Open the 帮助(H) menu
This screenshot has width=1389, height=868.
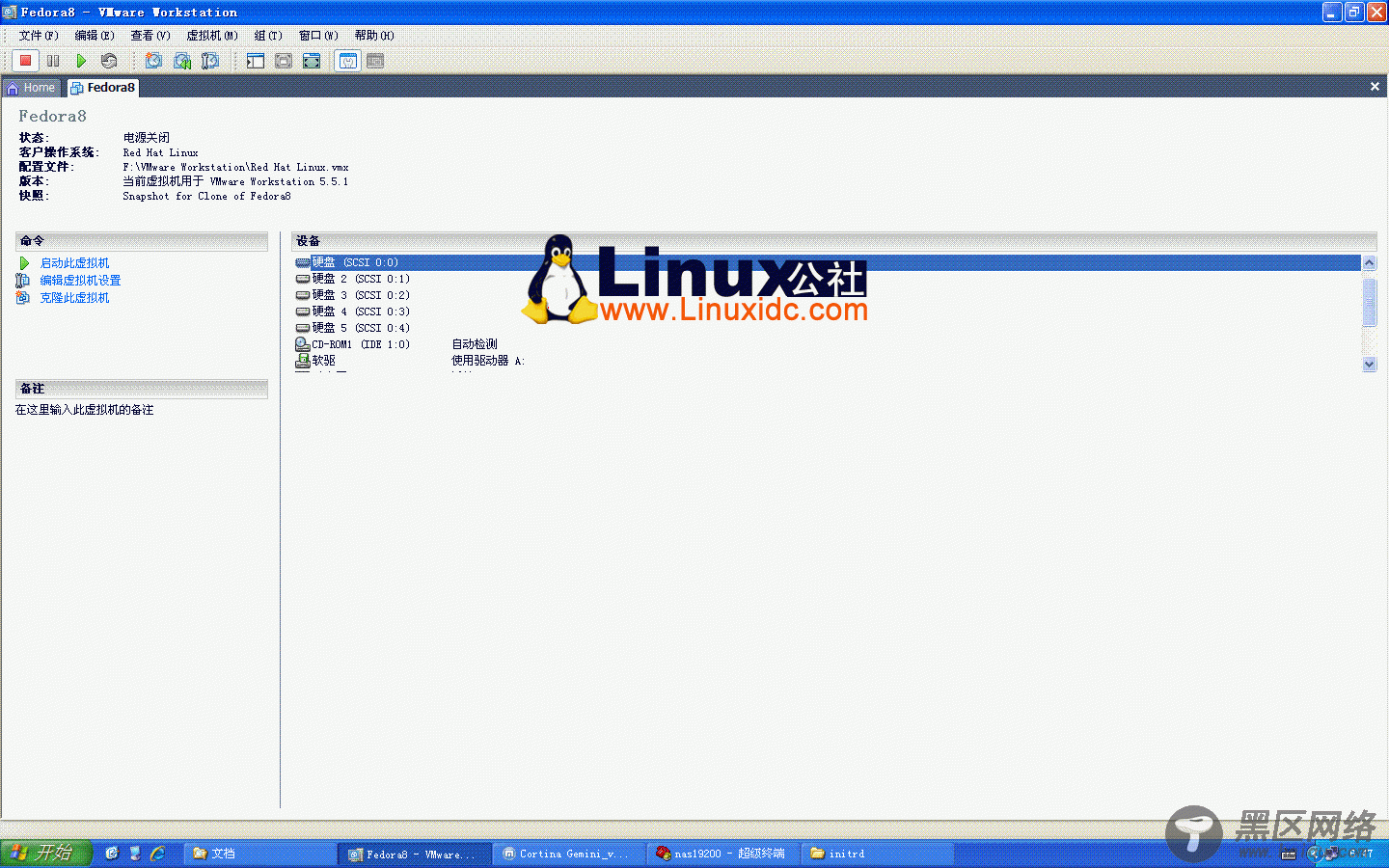(374, 36)
